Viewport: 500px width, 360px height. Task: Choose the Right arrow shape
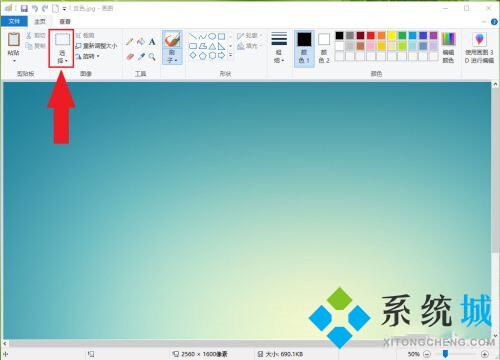click(x=221, y=55)
